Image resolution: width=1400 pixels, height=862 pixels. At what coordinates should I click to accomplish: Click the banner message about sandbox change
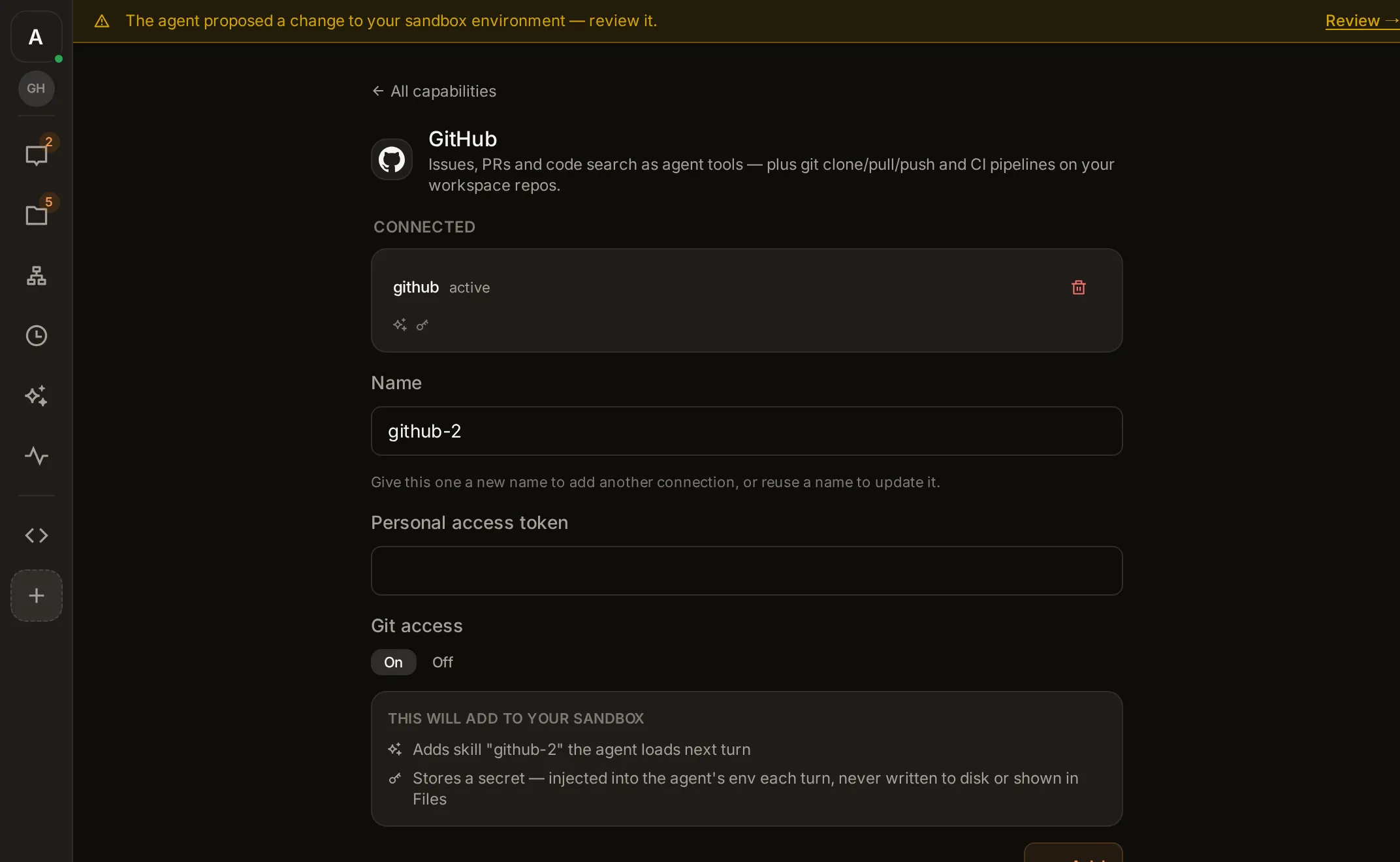point(391,21)
